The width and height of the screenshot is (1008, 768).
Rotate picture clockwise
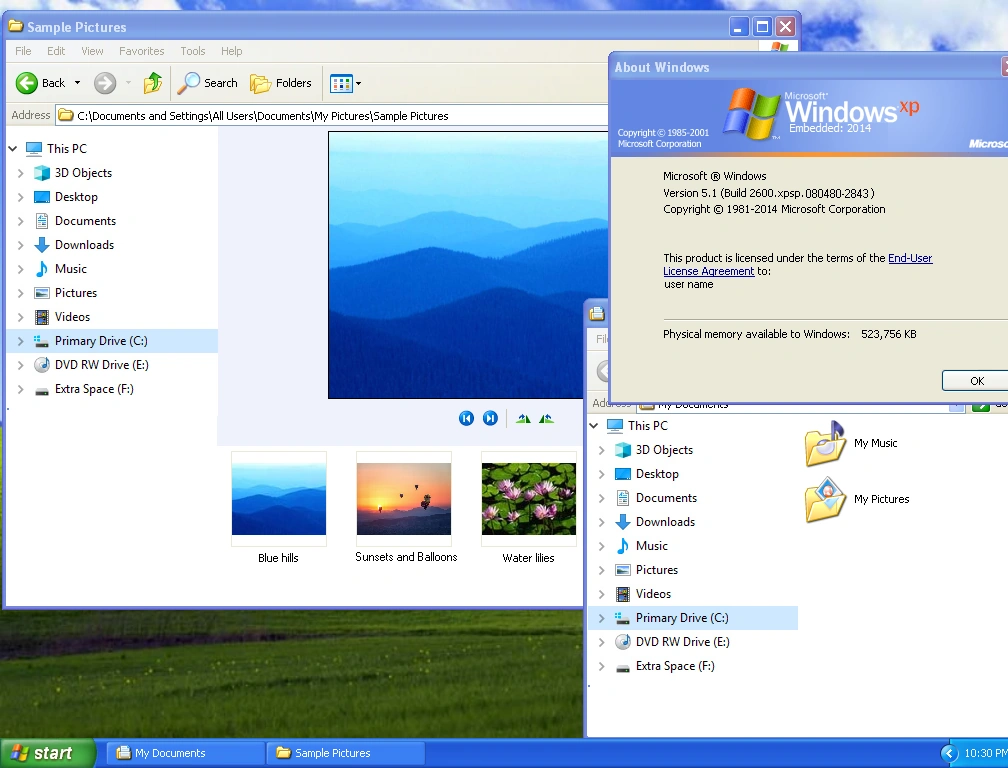(x=523, y=418)
